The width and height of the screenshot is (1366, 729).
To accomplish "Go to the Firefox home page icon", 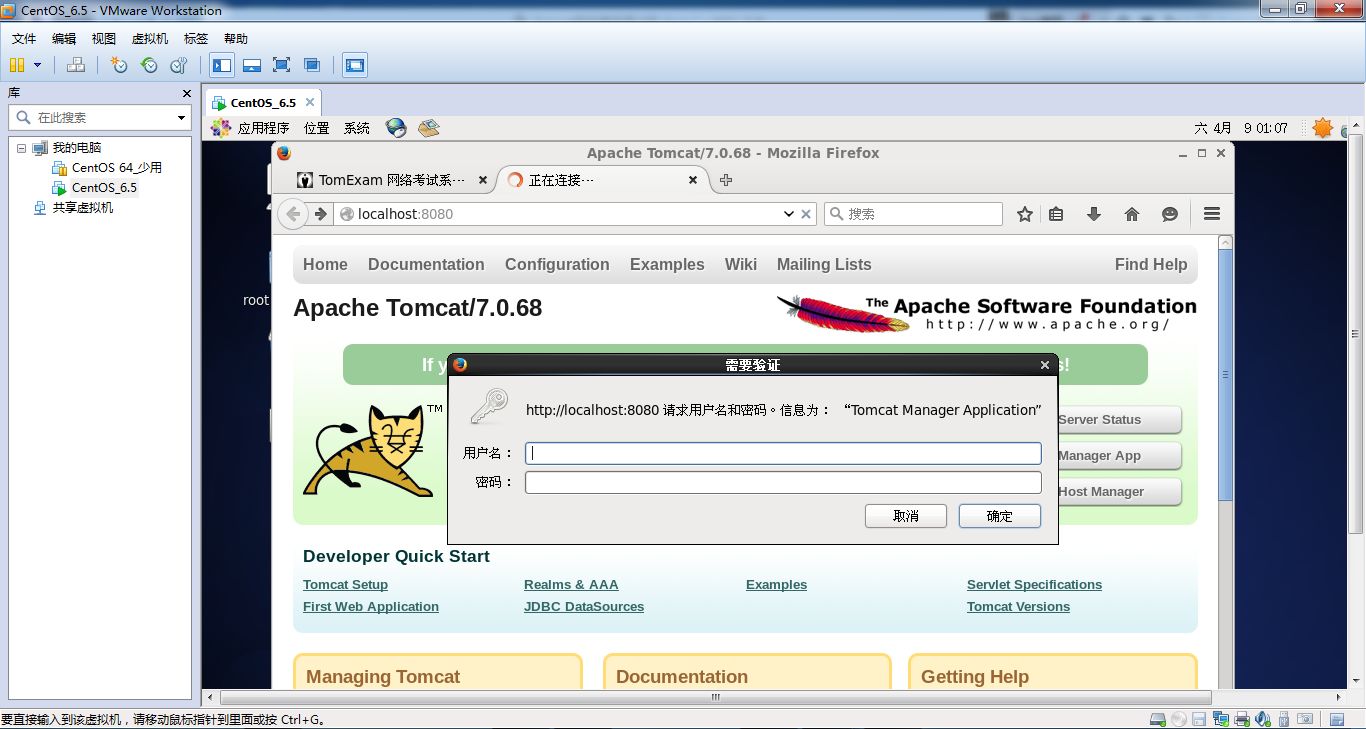I will pos(1132,214).
